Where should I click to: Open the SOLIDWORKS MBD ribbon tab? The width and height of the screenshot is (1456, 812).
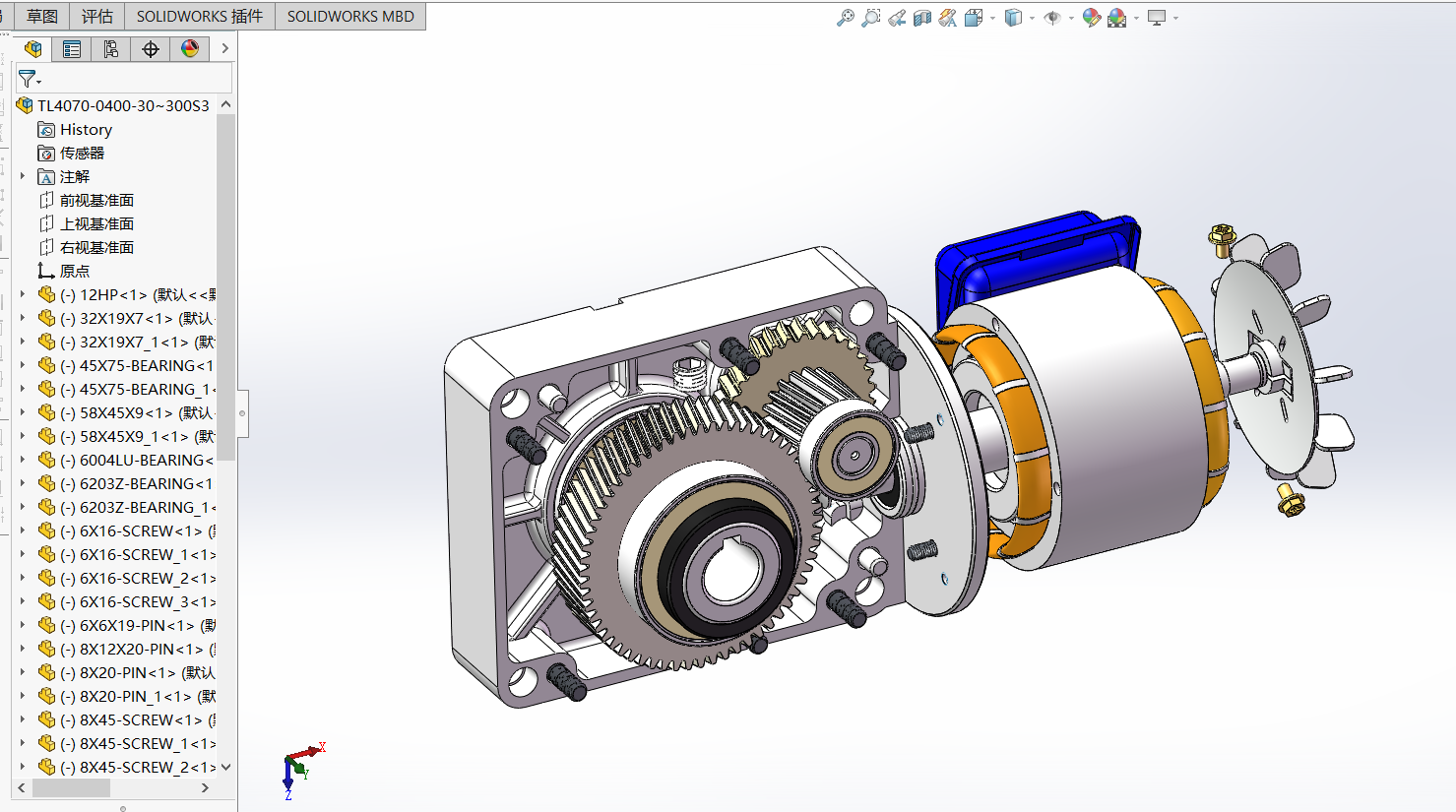(350, 16)
